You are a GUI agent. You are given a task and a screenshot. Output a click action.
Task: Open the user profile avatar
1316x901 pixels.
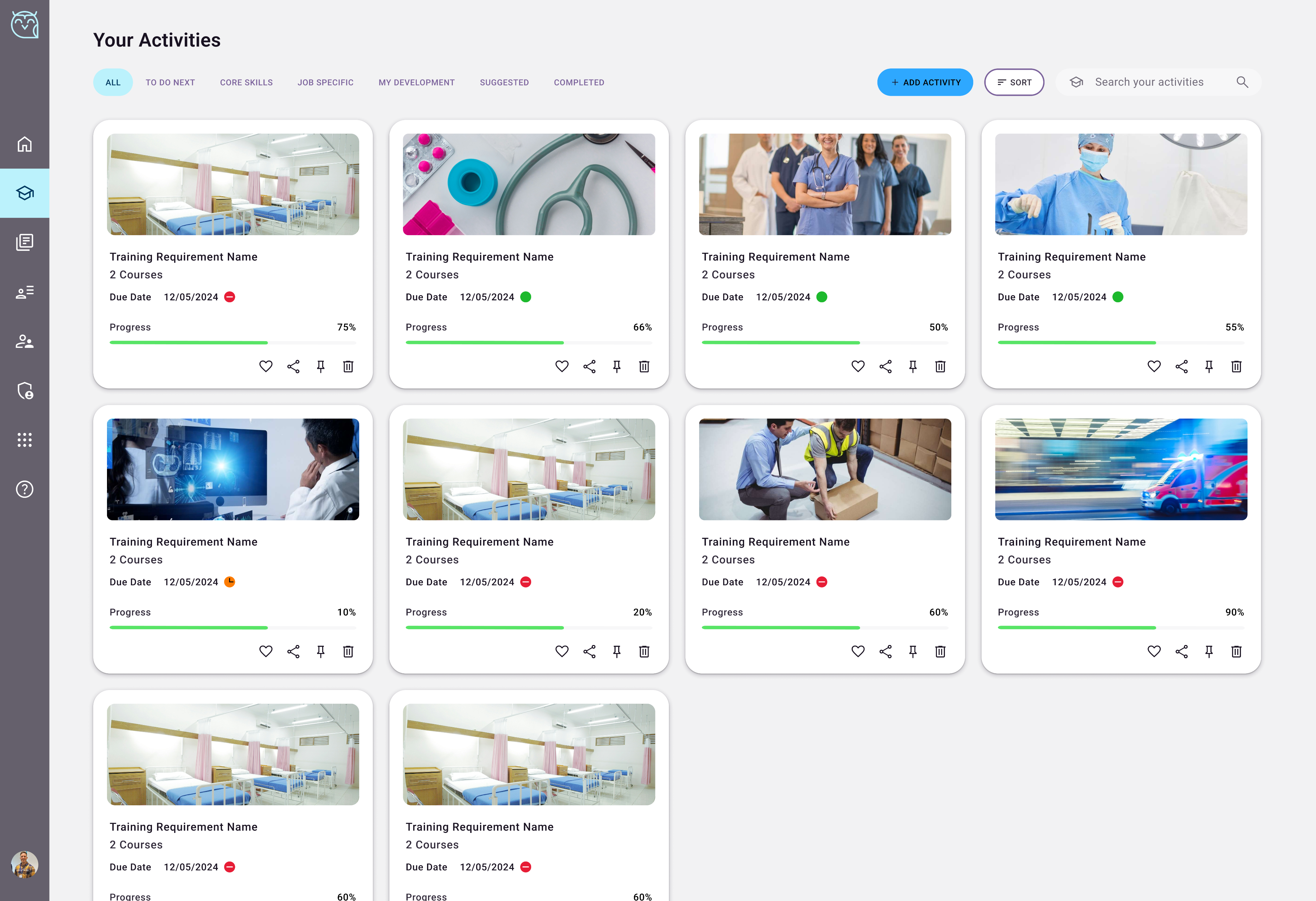tap(24, 864)
